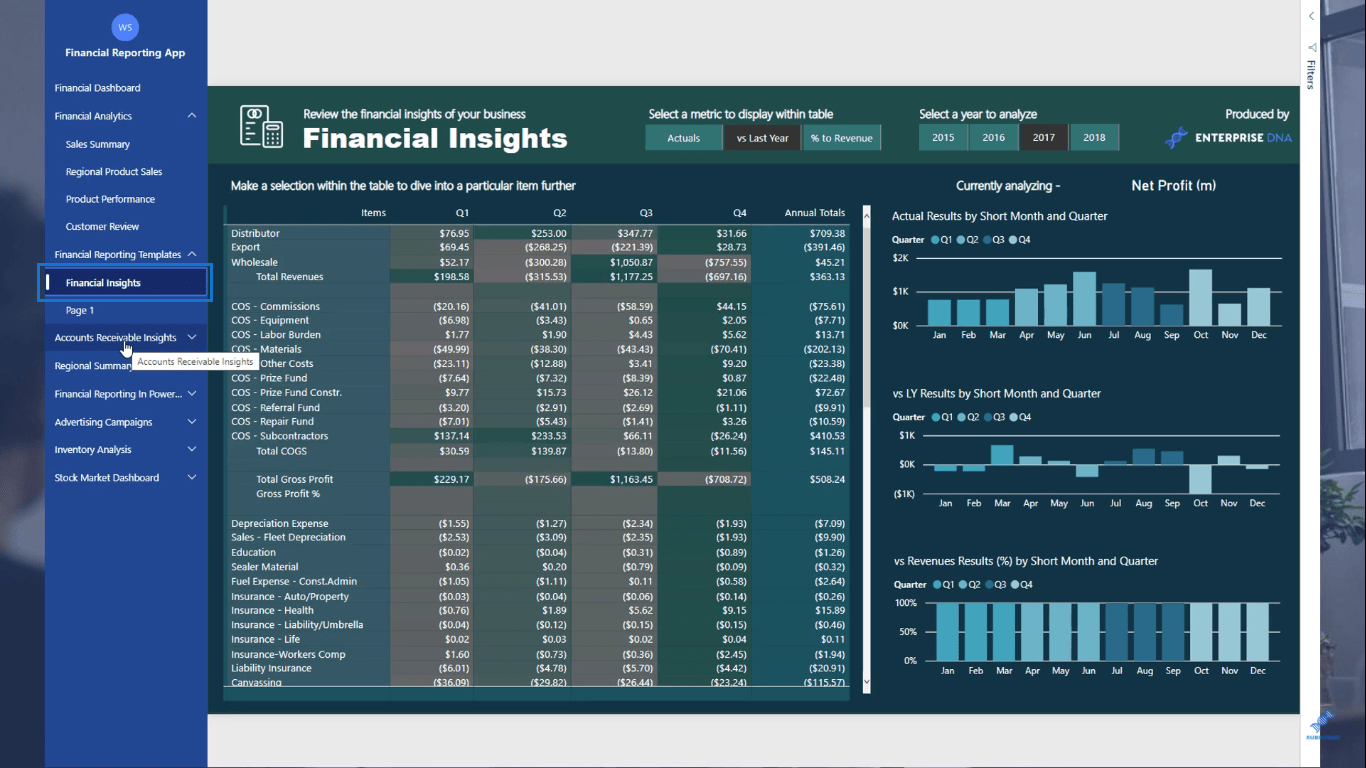This screenshot has height=768, width=1366.
Task: Collapse the Financial Analytics section
Action: pyautogui.click(x=192, y=116)
